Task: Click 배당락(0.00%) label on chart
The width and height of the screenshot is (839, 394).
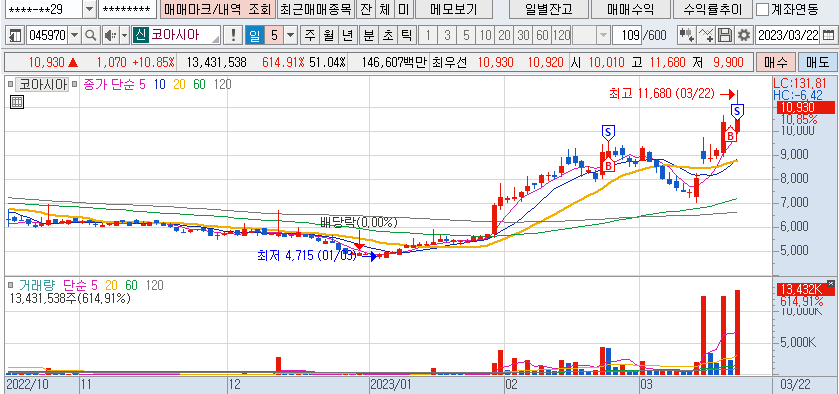Action: [x=359, y=222]
